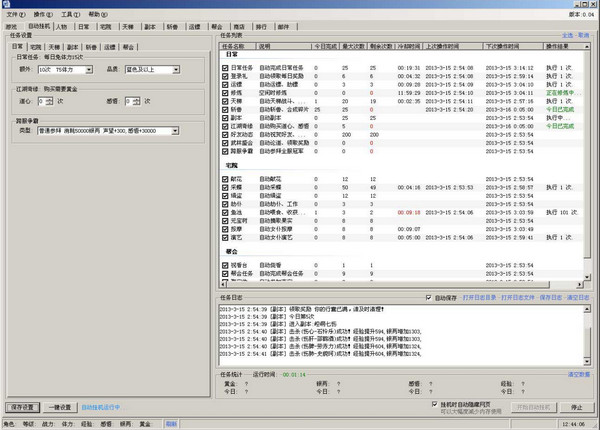600x430 pixels.
Task: Click the task list horizontal scroll-right arrow
Action: 580,284
